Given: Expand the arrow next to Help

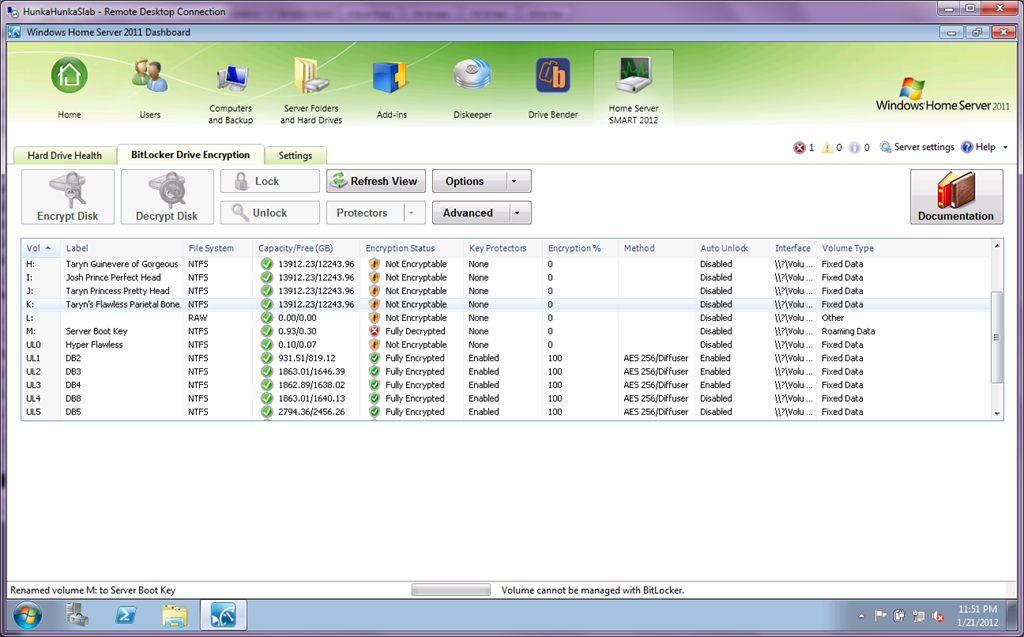Looking at the screenshot, I should tap(1005, 147).
